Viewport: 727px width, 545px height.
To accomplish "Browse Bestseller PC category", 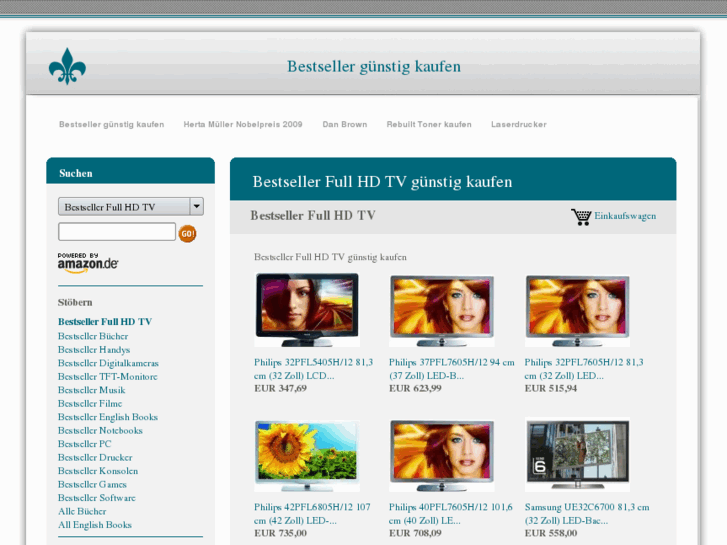I will (84, 444).
